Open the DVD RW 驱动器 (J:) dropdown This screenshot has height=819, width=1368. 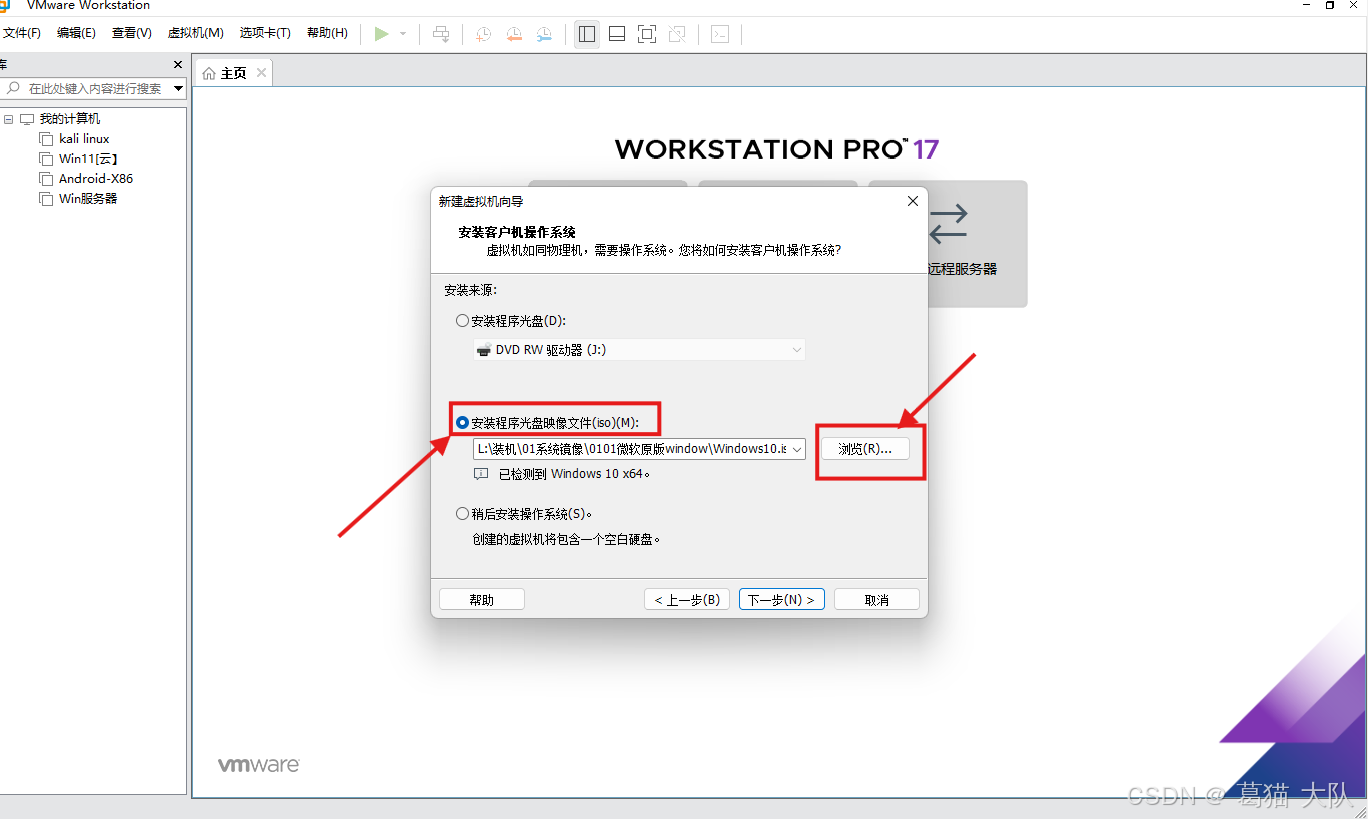(639, 350)
